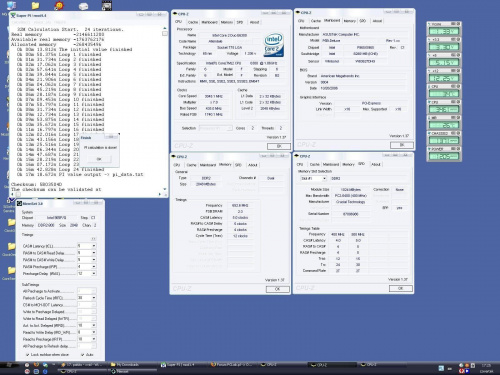The width and height of the screenshot is (500, 375).
Task: Click Super PI vertical scrollbar down arrow
Action: click(165, 189)
